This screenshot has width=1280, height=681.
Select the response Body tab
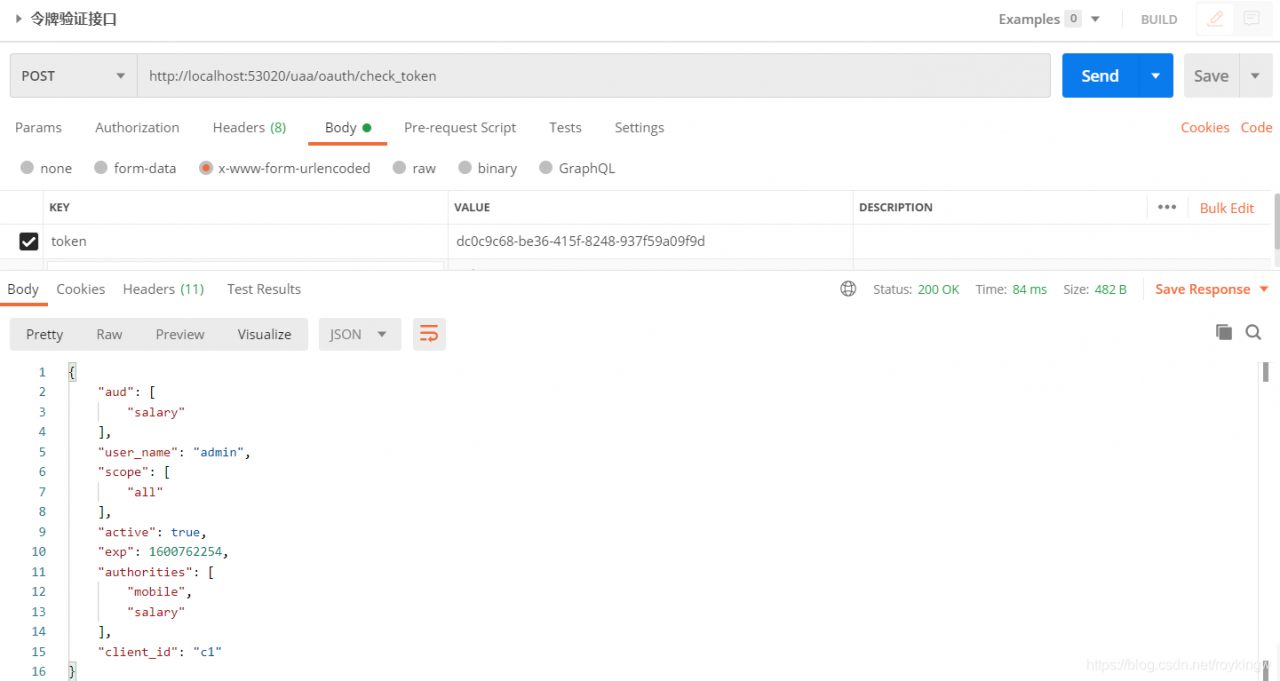23,289
